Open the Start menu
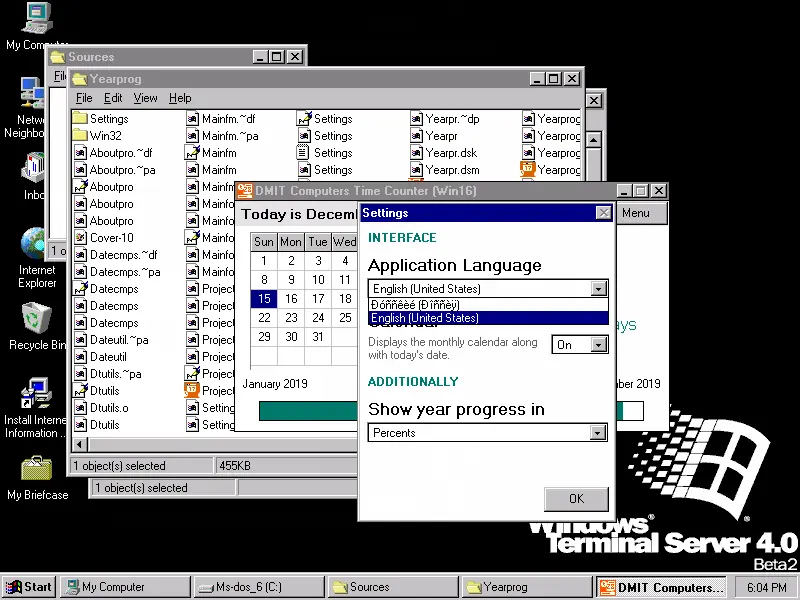 click(x=29, y=587)
